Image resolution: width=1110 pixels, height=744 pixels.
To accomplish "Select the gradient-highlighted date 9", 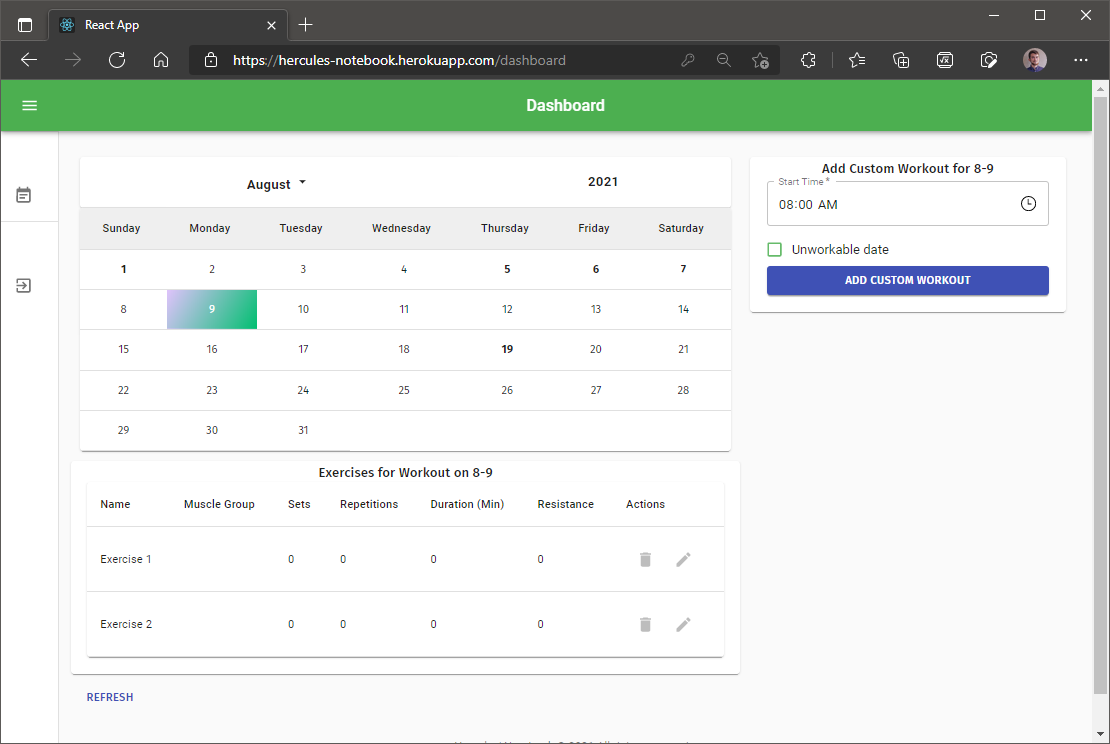I will (x=211, y=309).
